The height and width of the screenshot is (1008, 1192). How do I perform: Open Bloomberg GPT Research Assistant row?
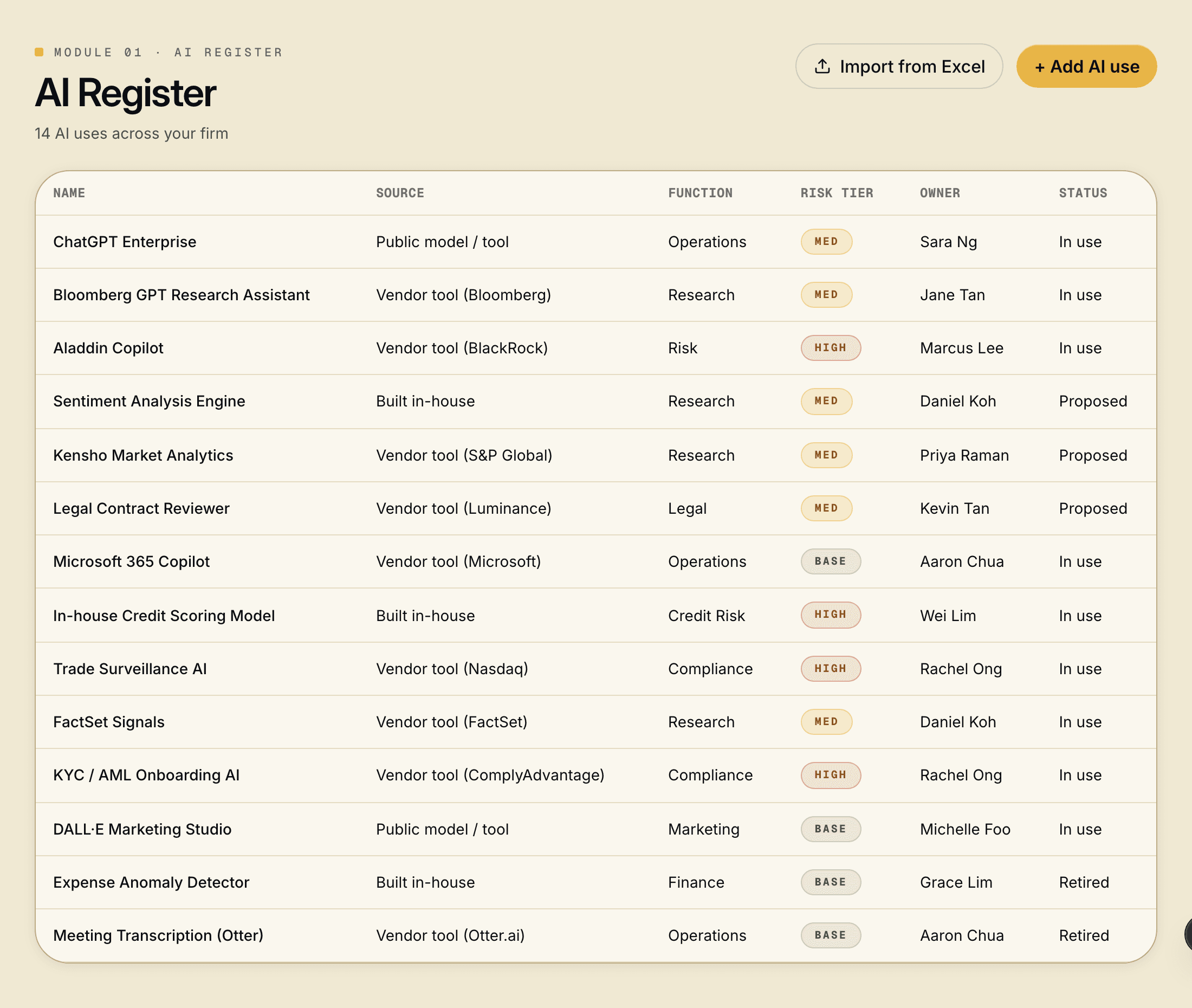[595, 295]
